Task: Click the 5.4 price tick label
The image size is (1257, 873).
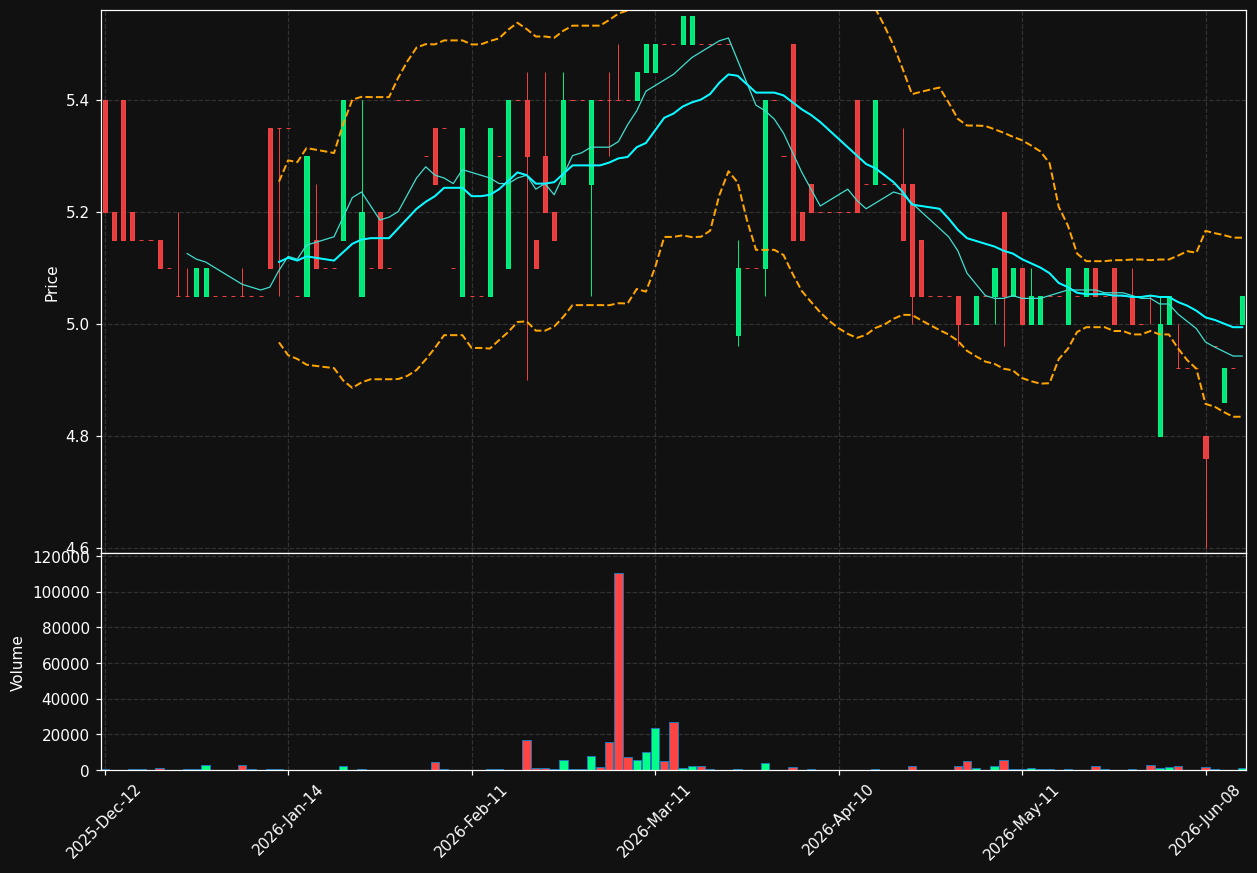Action: point(79,100)
